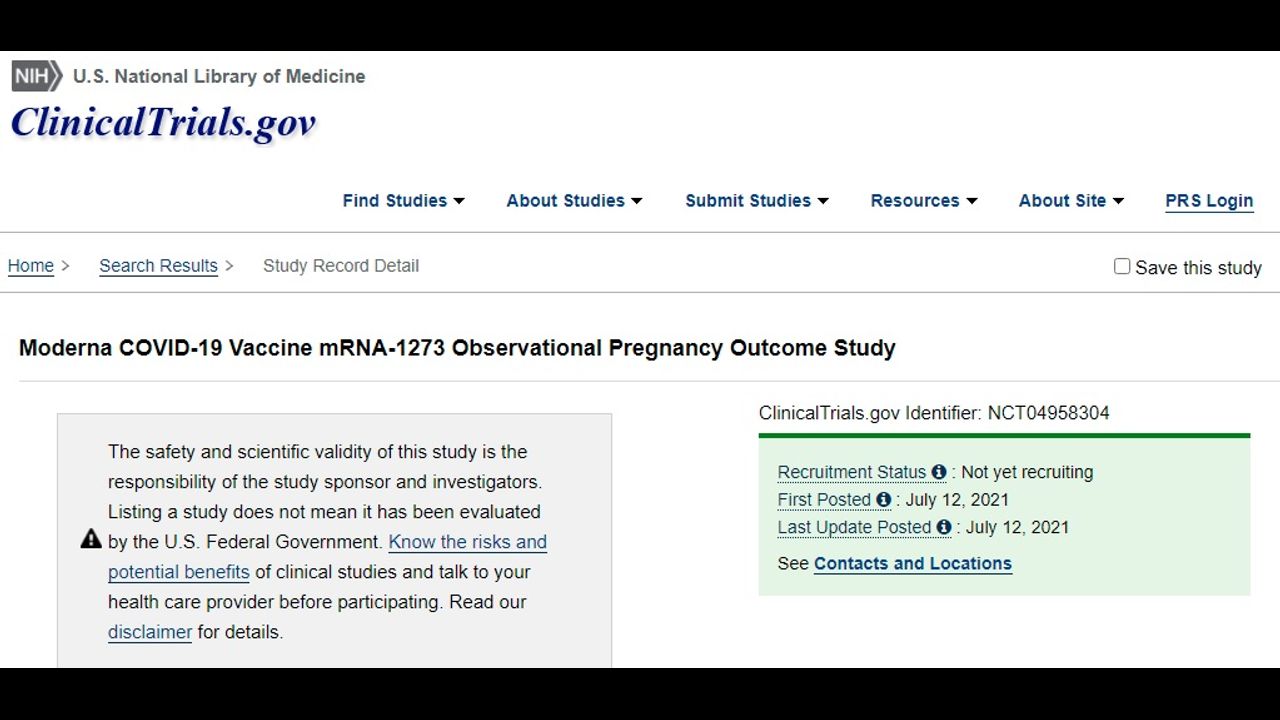Image resolution: width=1280 pixels, height=720 pixels.
Task: Click info icon next to Recruitment Status
Action: 938,472
